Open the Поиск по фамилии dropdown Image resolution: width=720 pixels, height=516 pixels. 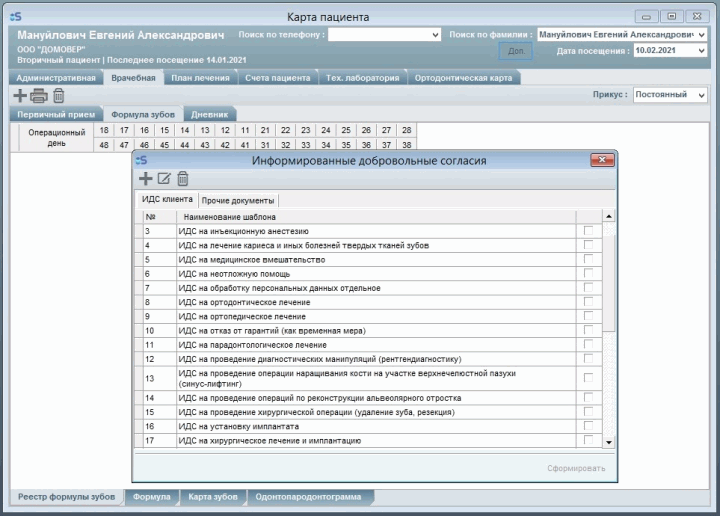coord(701,35)
